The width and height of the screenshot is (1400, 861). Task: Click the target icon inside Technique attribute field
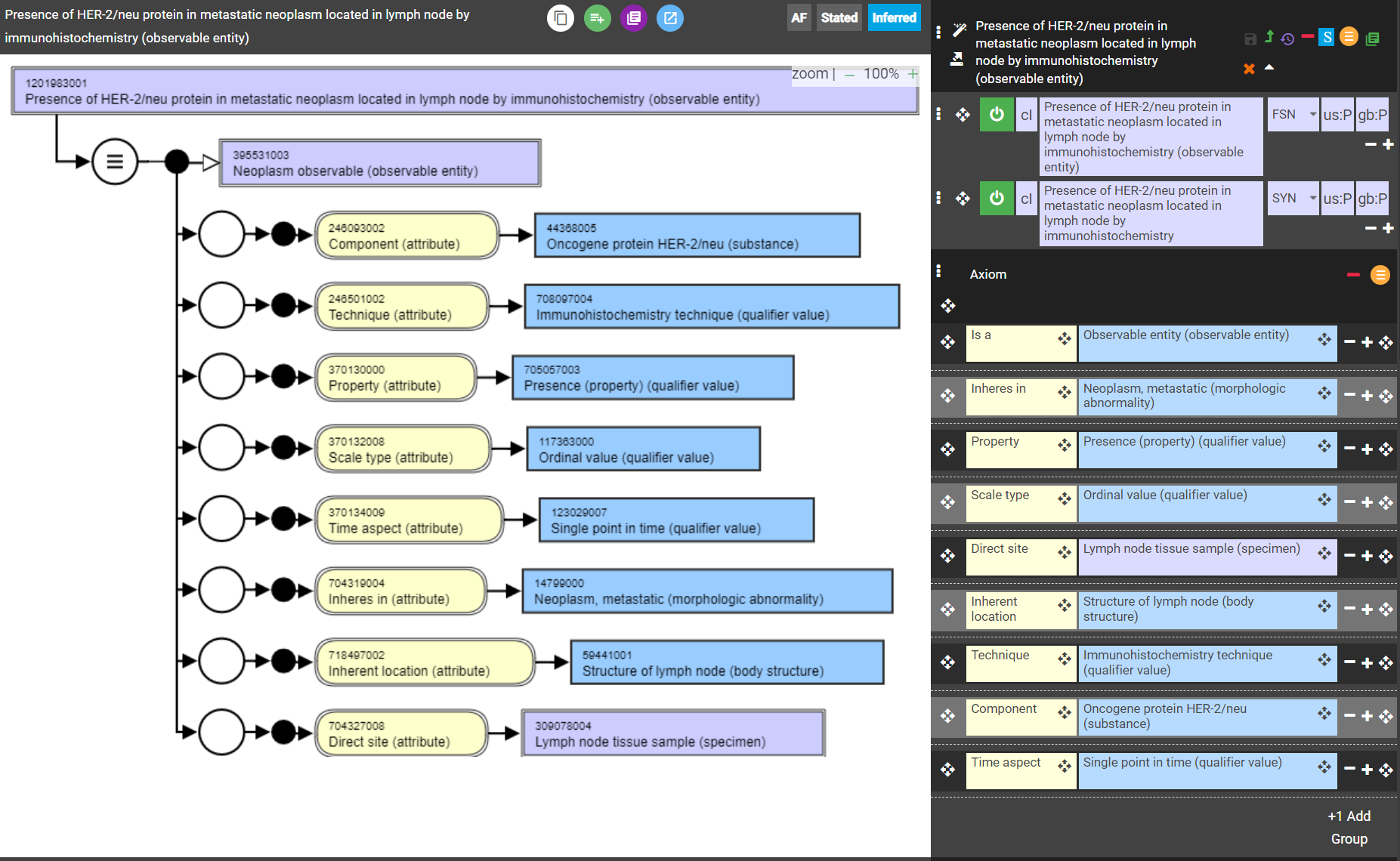click(1065, 659)
